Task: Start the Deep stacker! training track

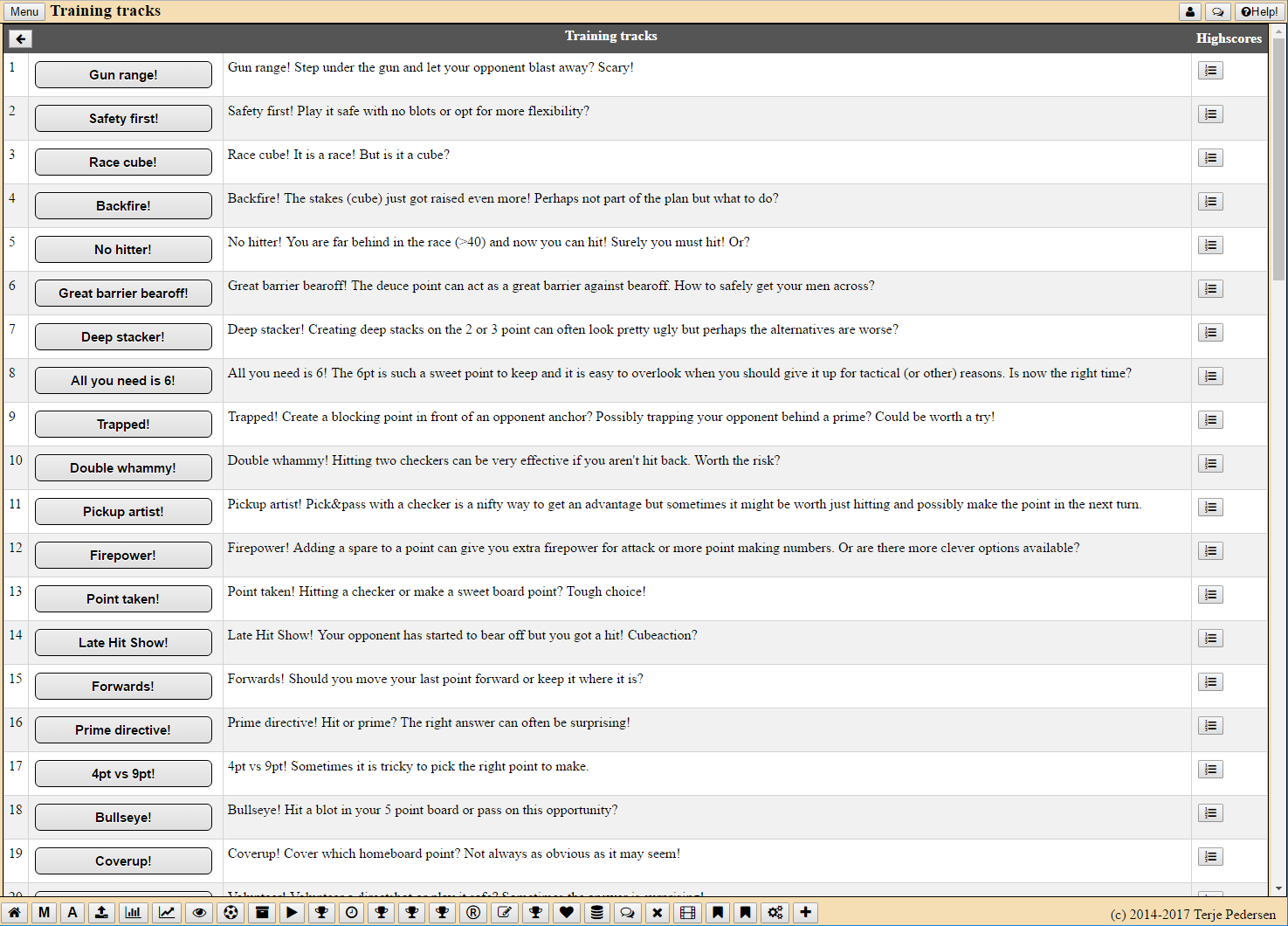Action: click(123, 337)
